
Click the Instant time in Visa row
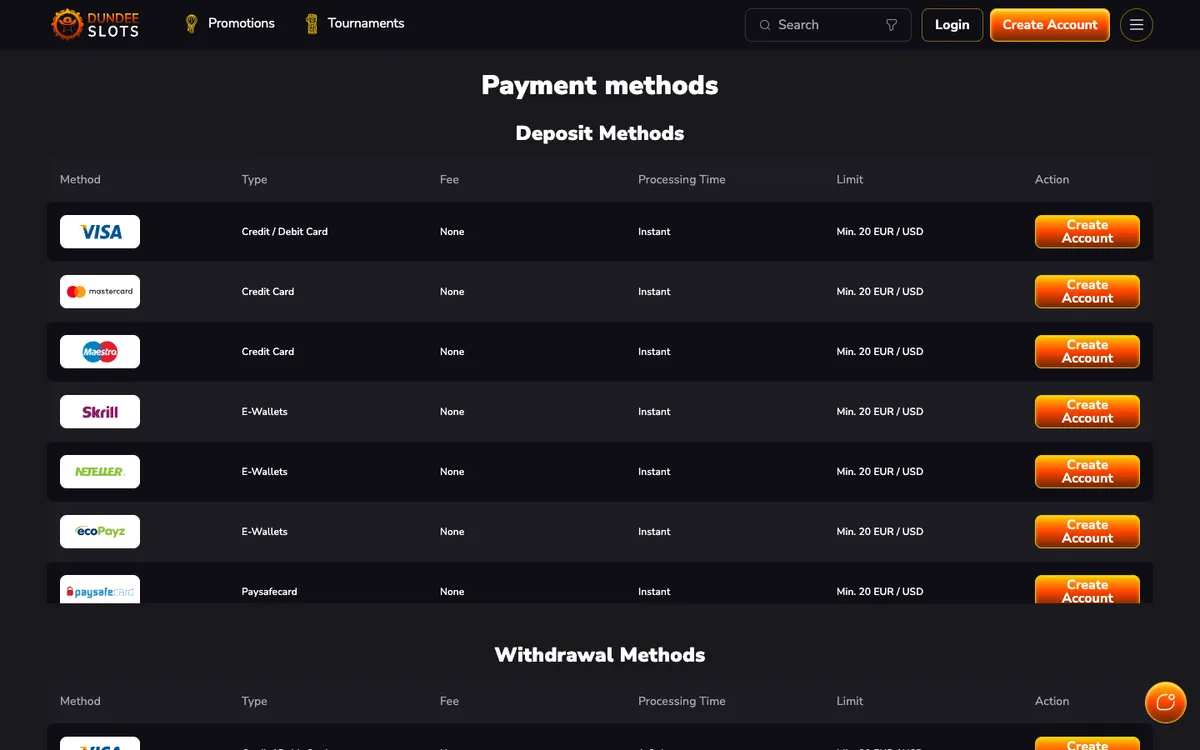point(654,232)
